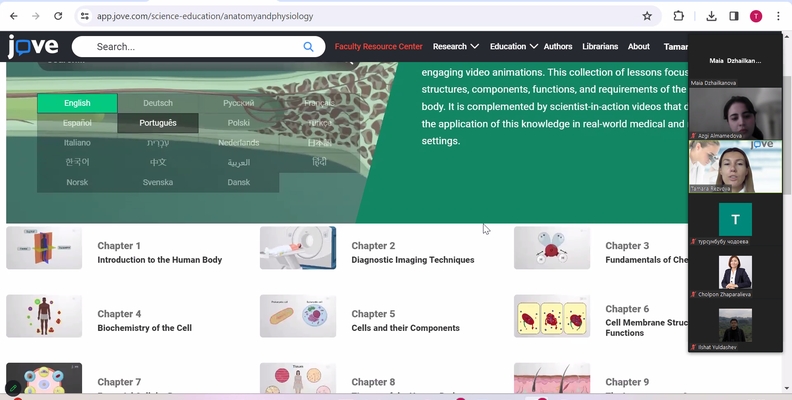792x400 pixels.
Task: Open the Chrome three-dot menu
Action: (x=778, y=16)
